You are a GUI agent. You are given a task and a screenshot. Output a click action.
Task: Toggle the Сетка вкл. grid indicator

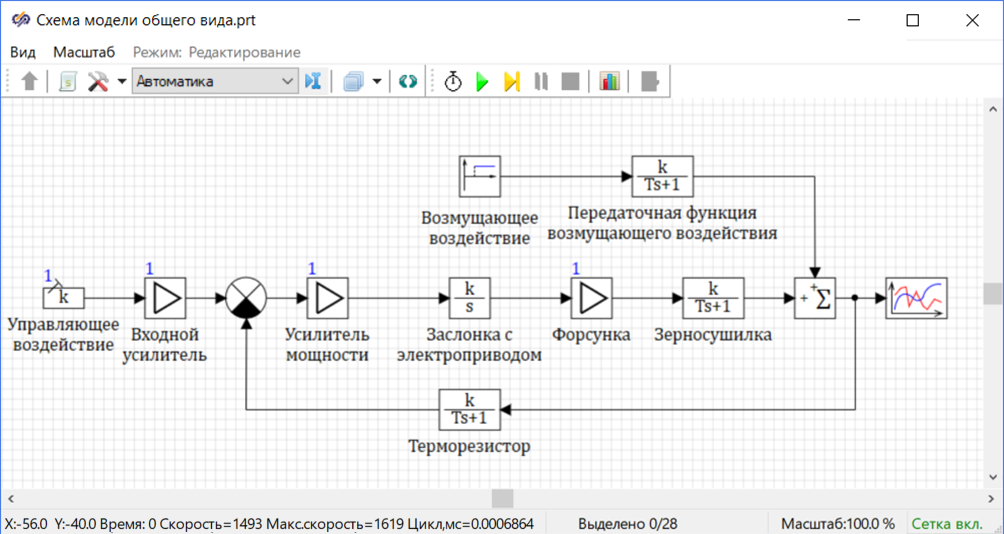tap(952, 524)
